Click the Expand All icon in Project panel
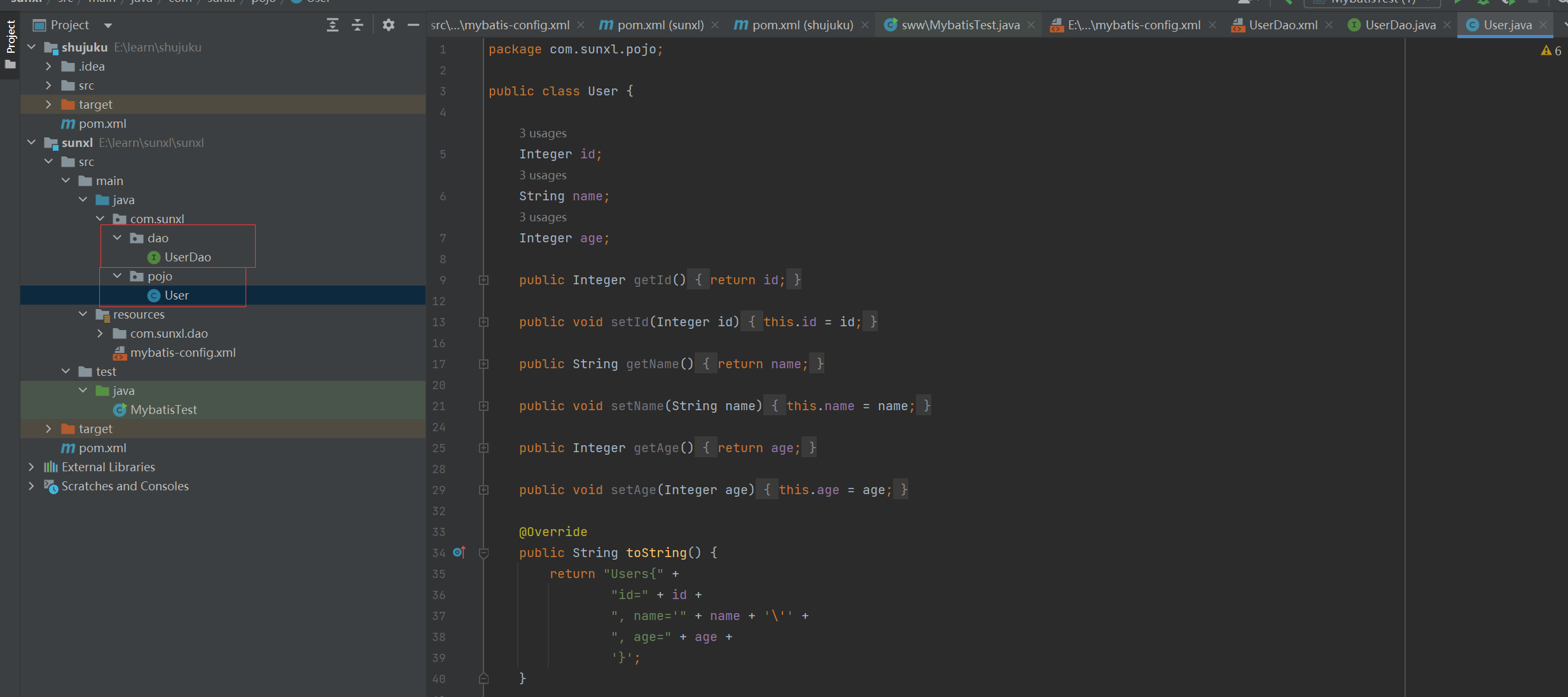 [332, 25]
